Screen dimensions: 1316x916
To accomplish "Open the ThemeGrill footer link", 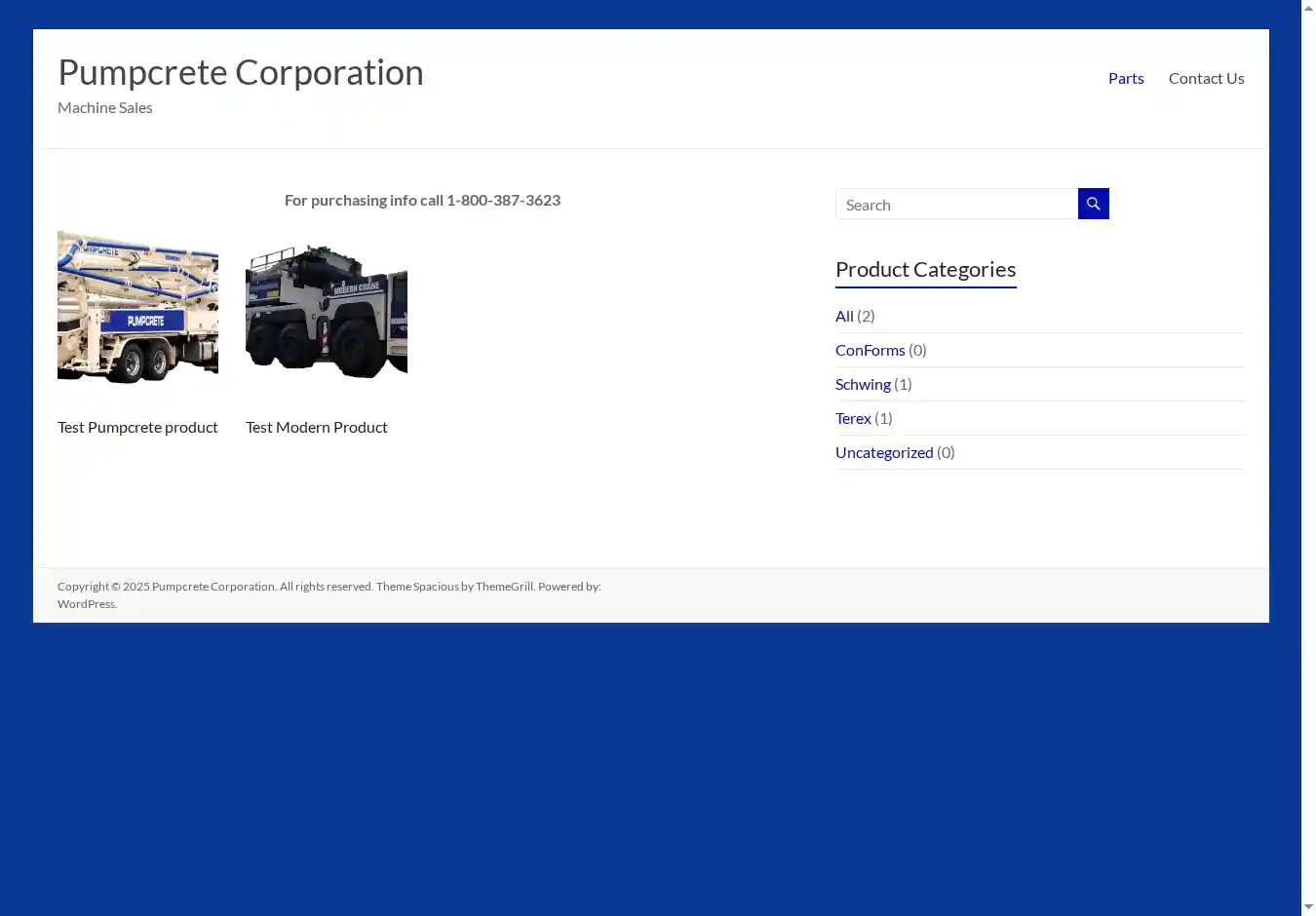I will coord(504,587).
